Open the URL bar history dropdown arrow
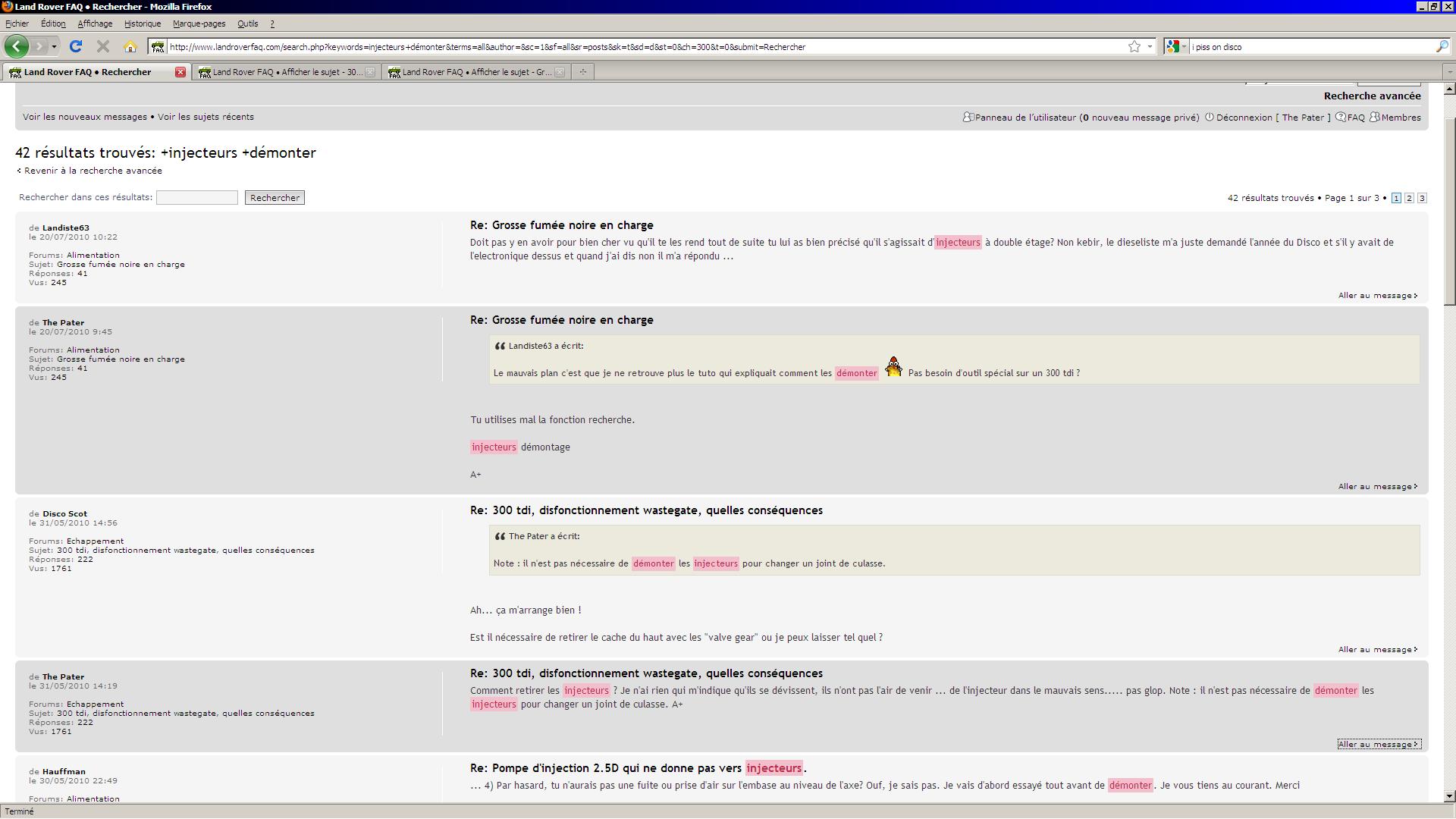The width and height of the screenshot is (1456, 819). [x=1150, y=47]
